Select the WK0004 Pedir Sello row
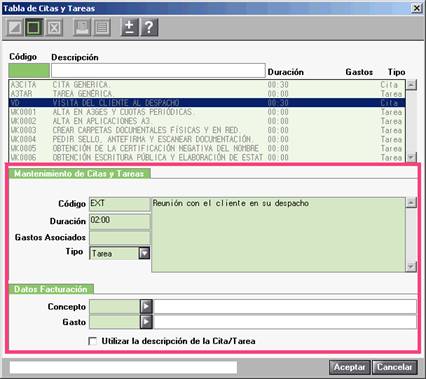 coord(207,139)
